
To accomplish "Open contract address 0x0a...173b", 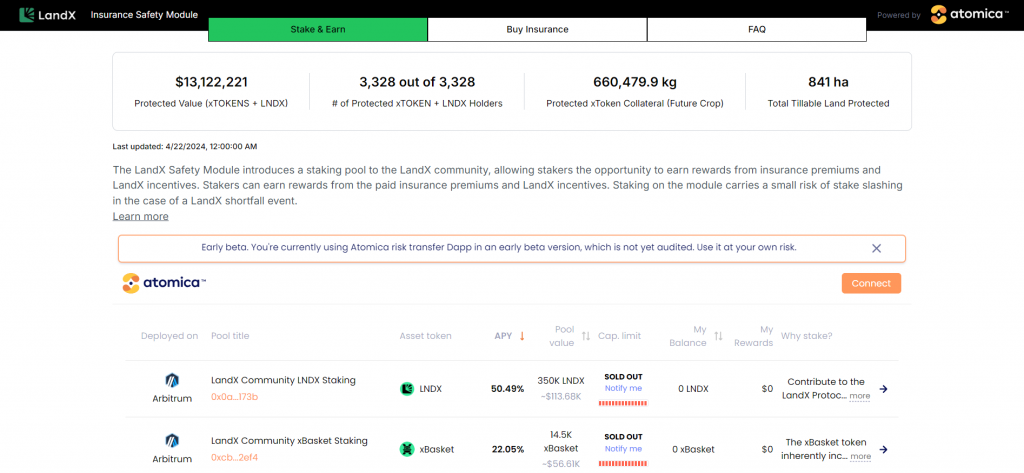I will click(x=234, y=397).
